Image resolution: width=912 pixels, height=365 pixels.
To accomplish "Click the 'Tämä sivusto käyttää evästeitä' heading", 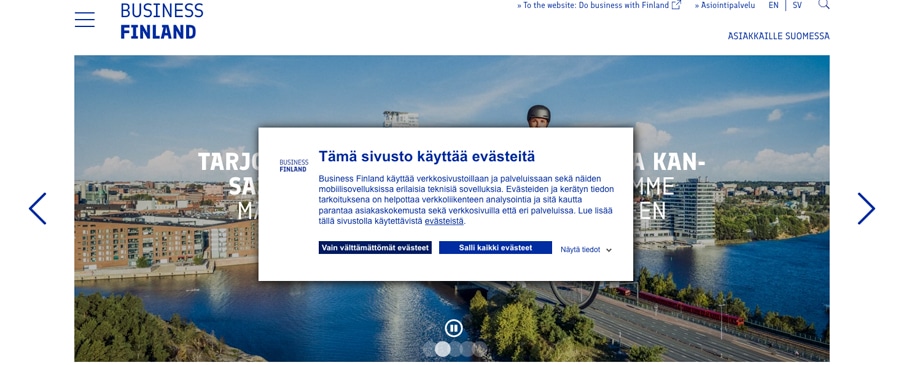I will pos(426,156).
